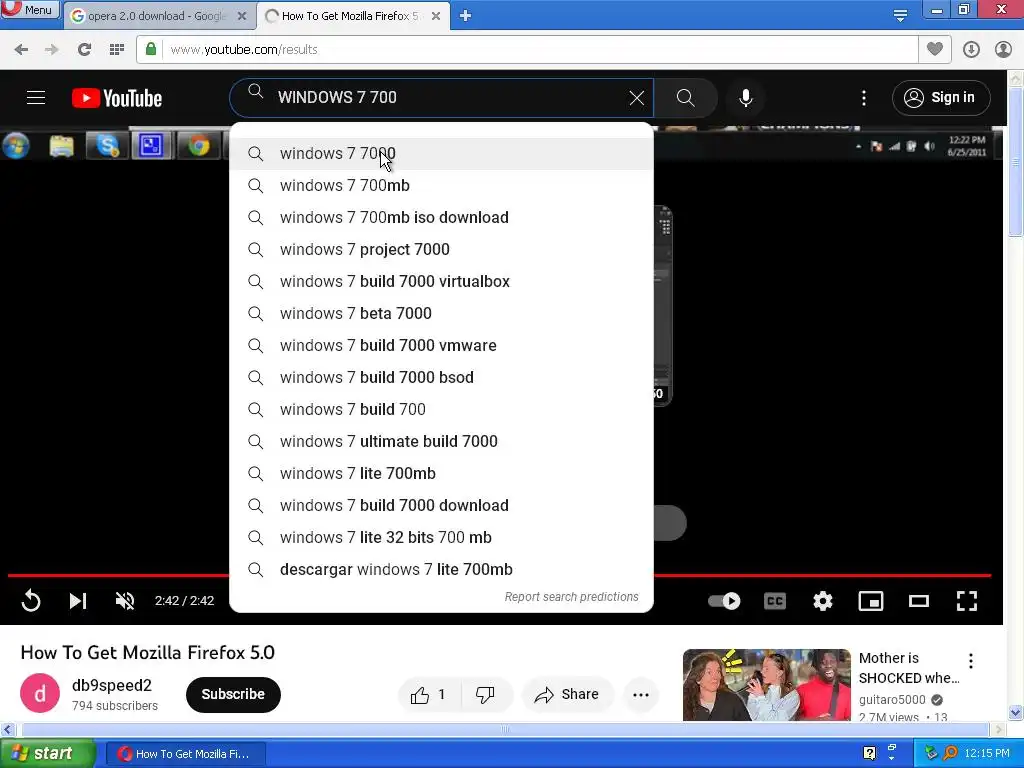The width and height of the screenshot is (1024, 768).
Task: Select suggestion 'windows 7 ultimate build 7000'
Action: 441,441
